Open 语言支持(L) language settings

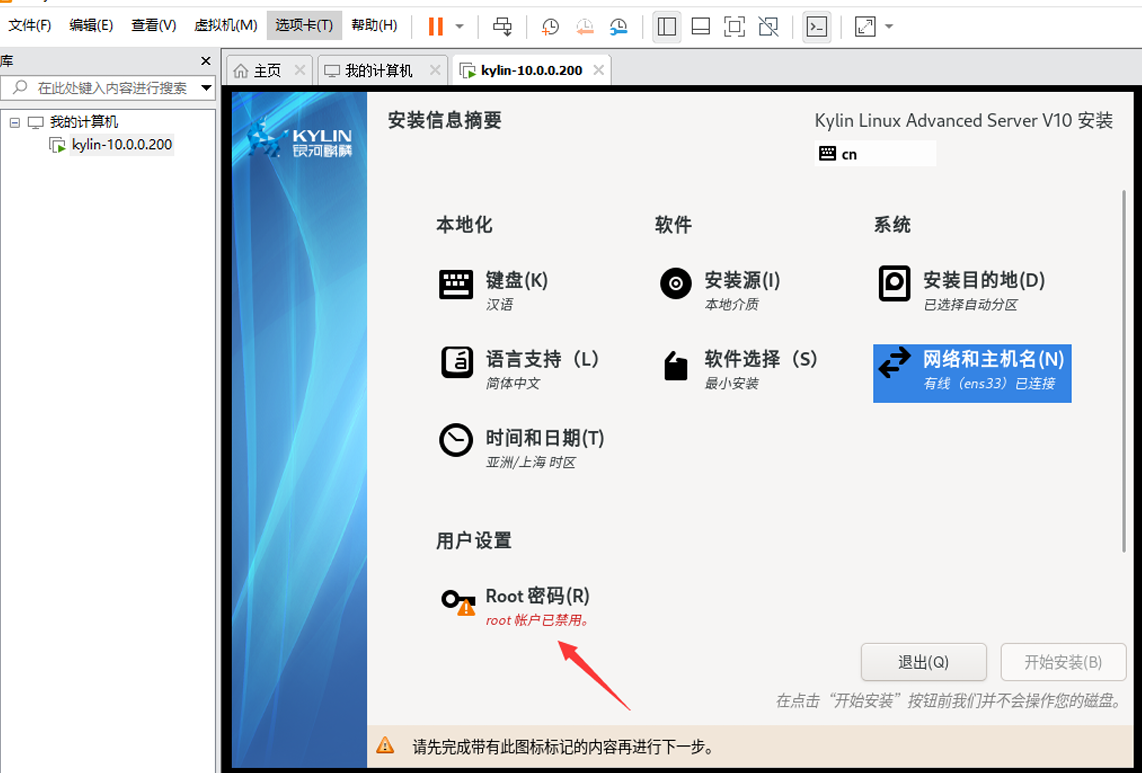pyautogui.click(x=520, y=369)
